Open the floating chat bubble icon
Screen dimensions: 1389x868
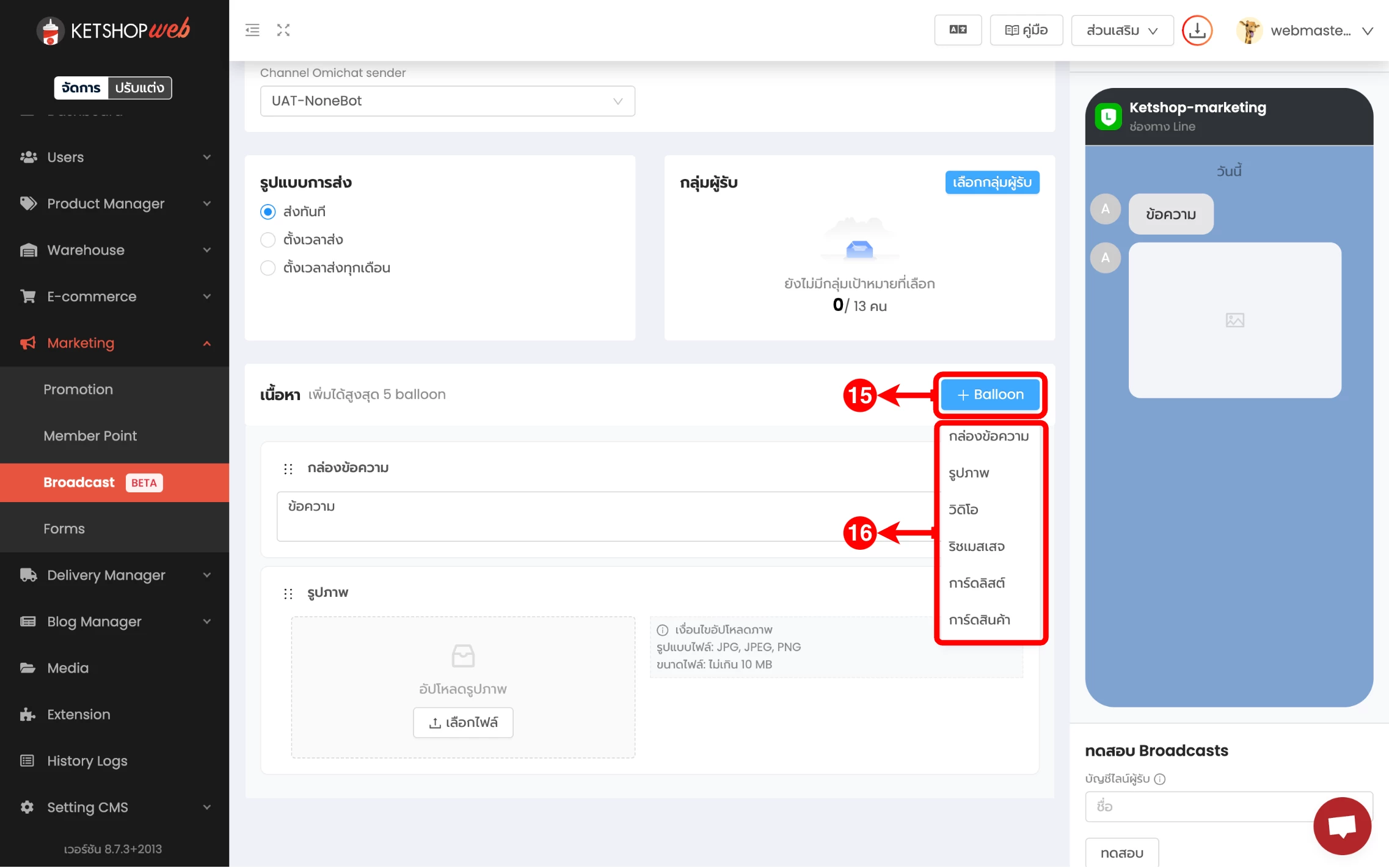point(1342,826)
